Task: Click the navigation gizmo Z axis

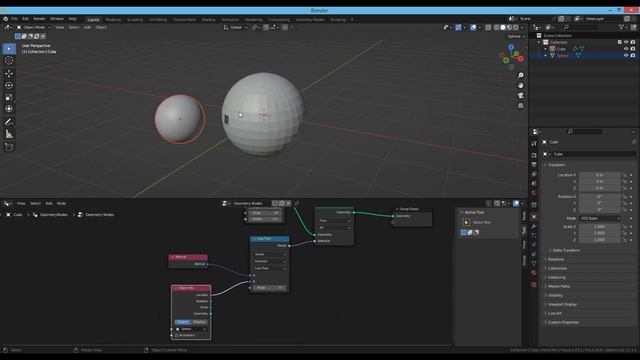Action: tap(511, 47)
